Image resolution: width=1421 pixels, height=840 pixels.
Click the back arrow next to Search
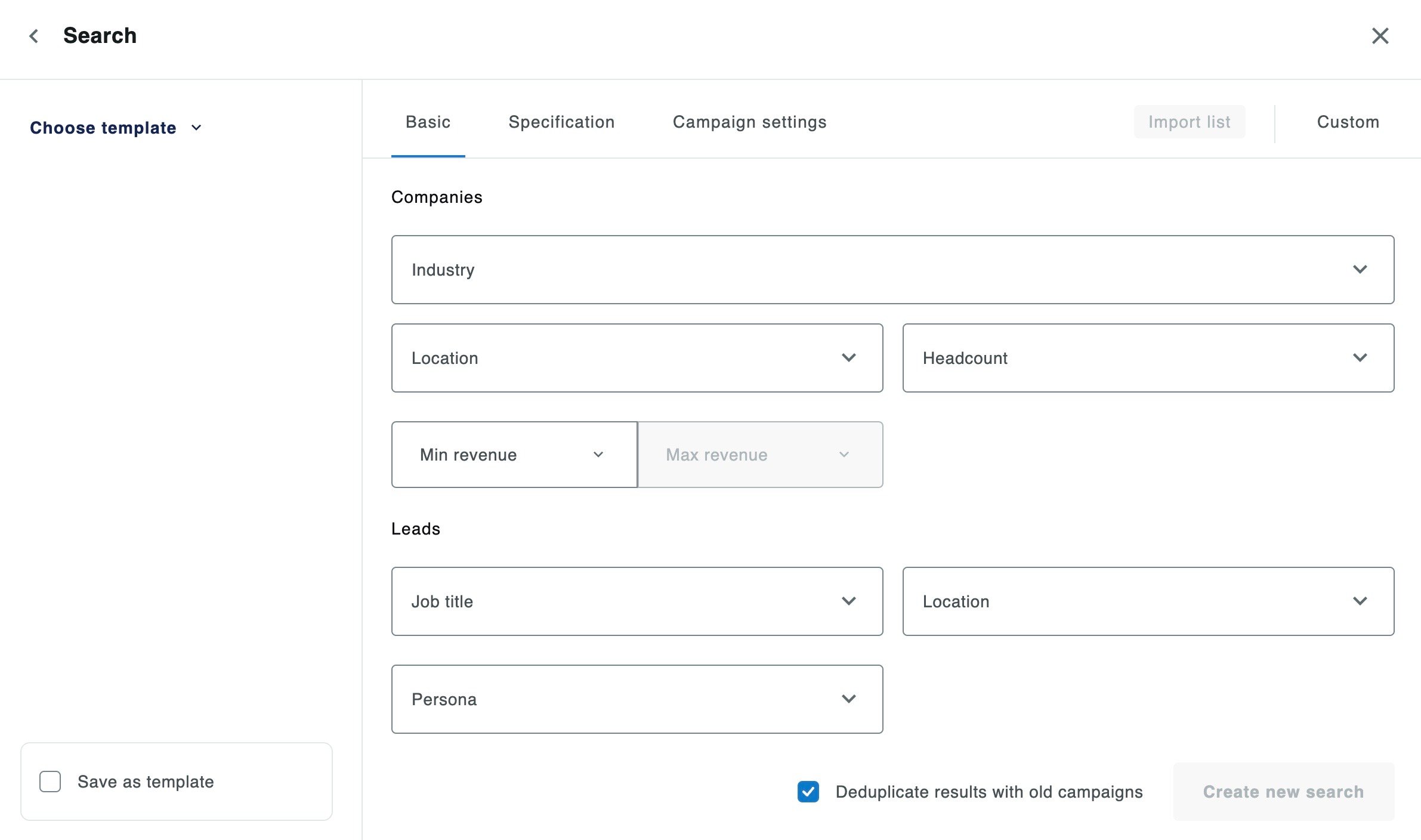34,36
